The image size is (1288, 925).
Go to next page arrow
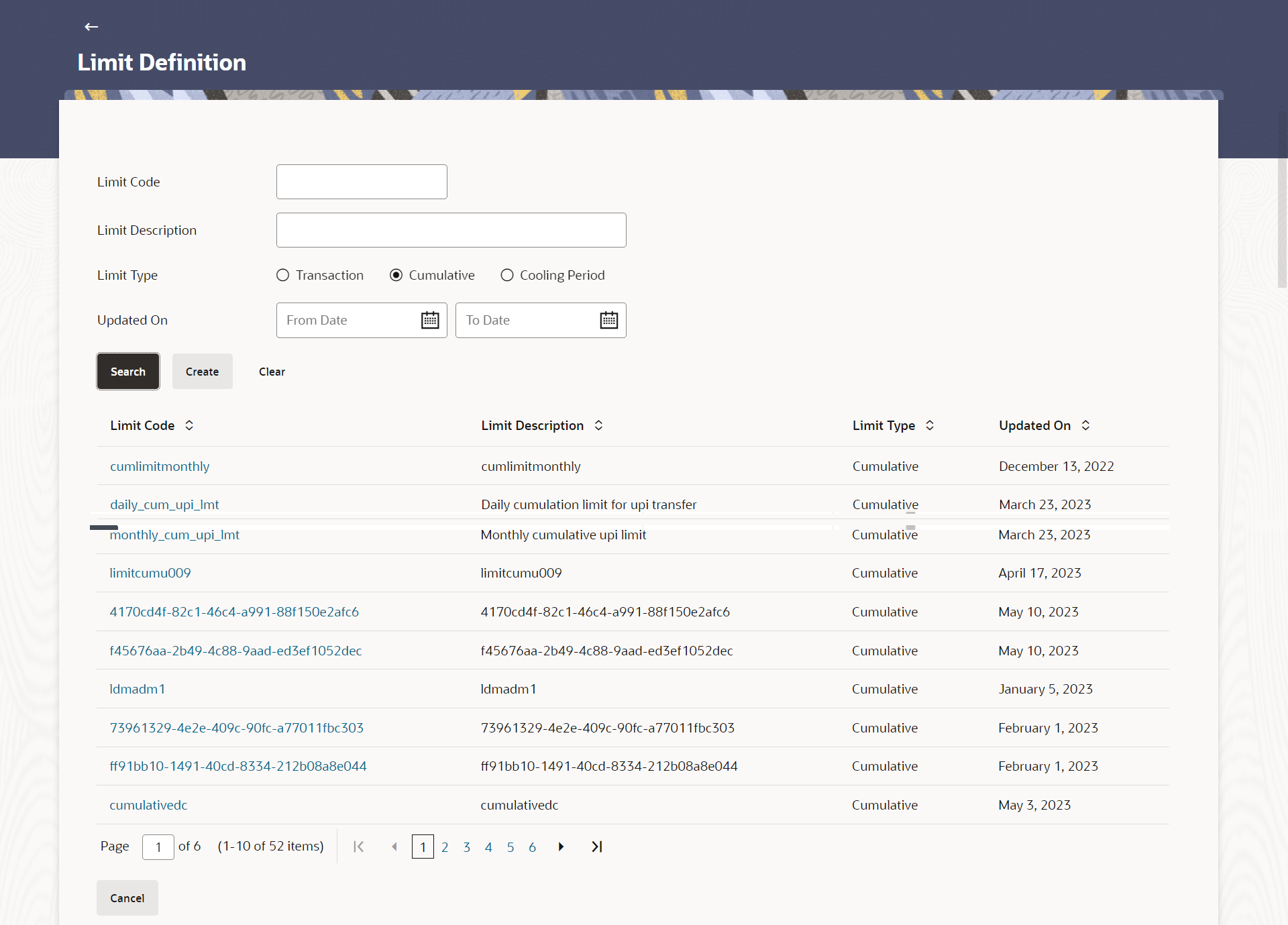coord(561,847)
